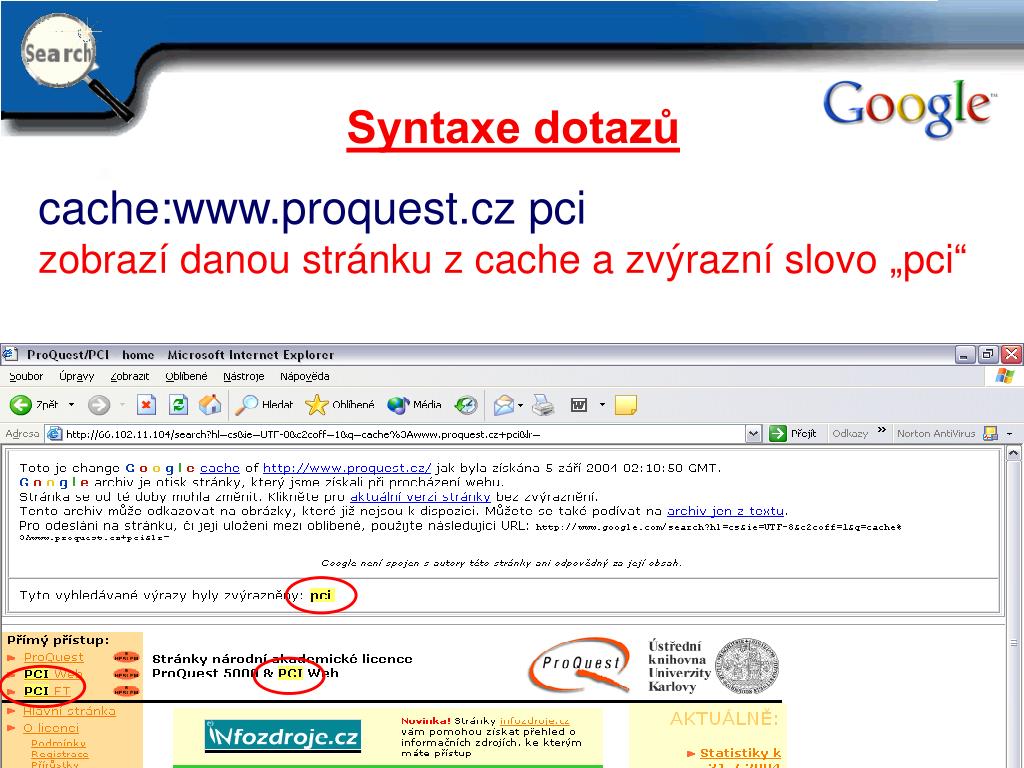1024x768 pixels.
Task: Open the Registrace sublink
Action: tap(59, 754)
